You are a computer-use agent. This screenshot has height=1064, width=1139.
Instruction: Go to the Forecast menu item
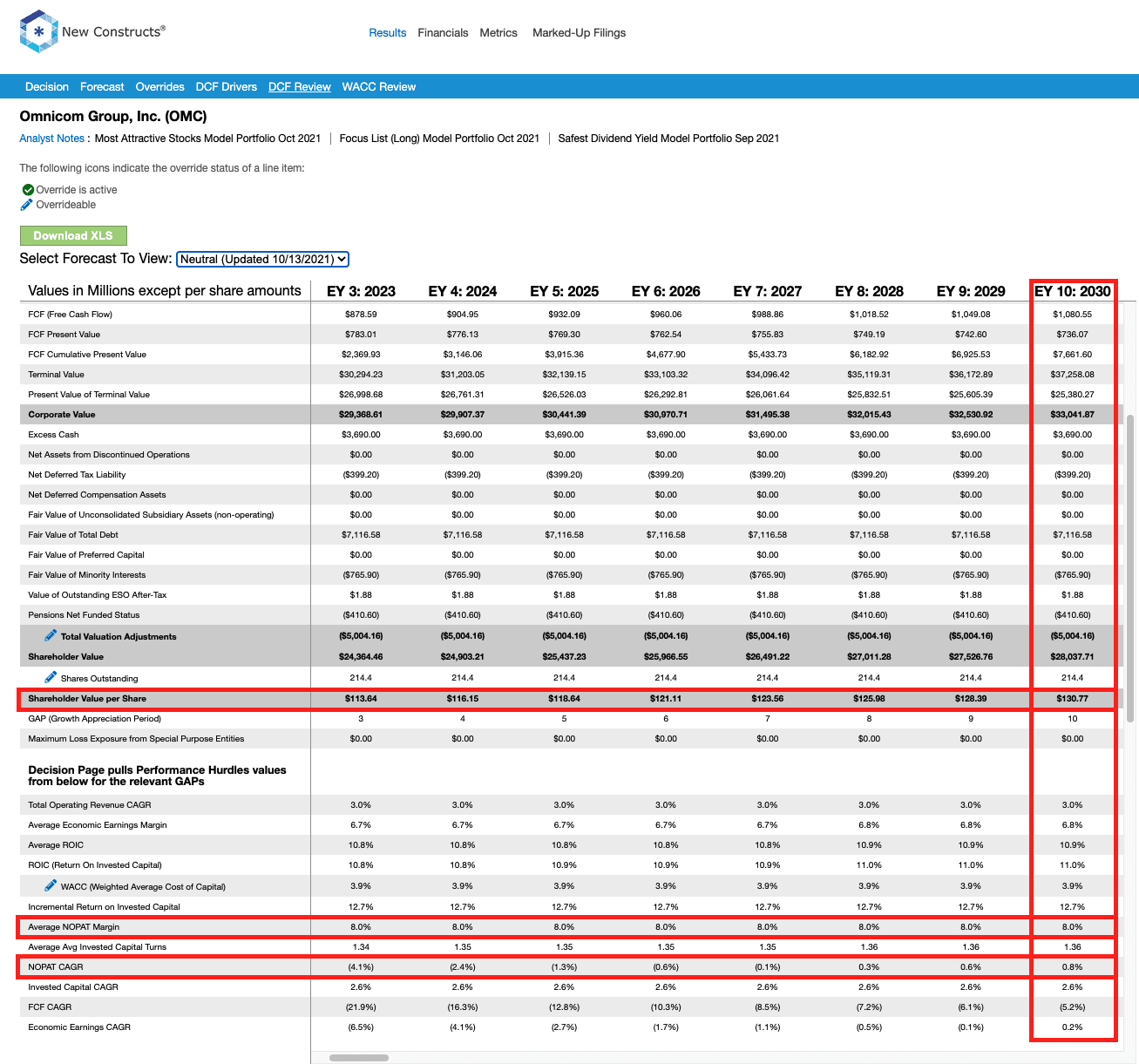click(x=102, y=87)
